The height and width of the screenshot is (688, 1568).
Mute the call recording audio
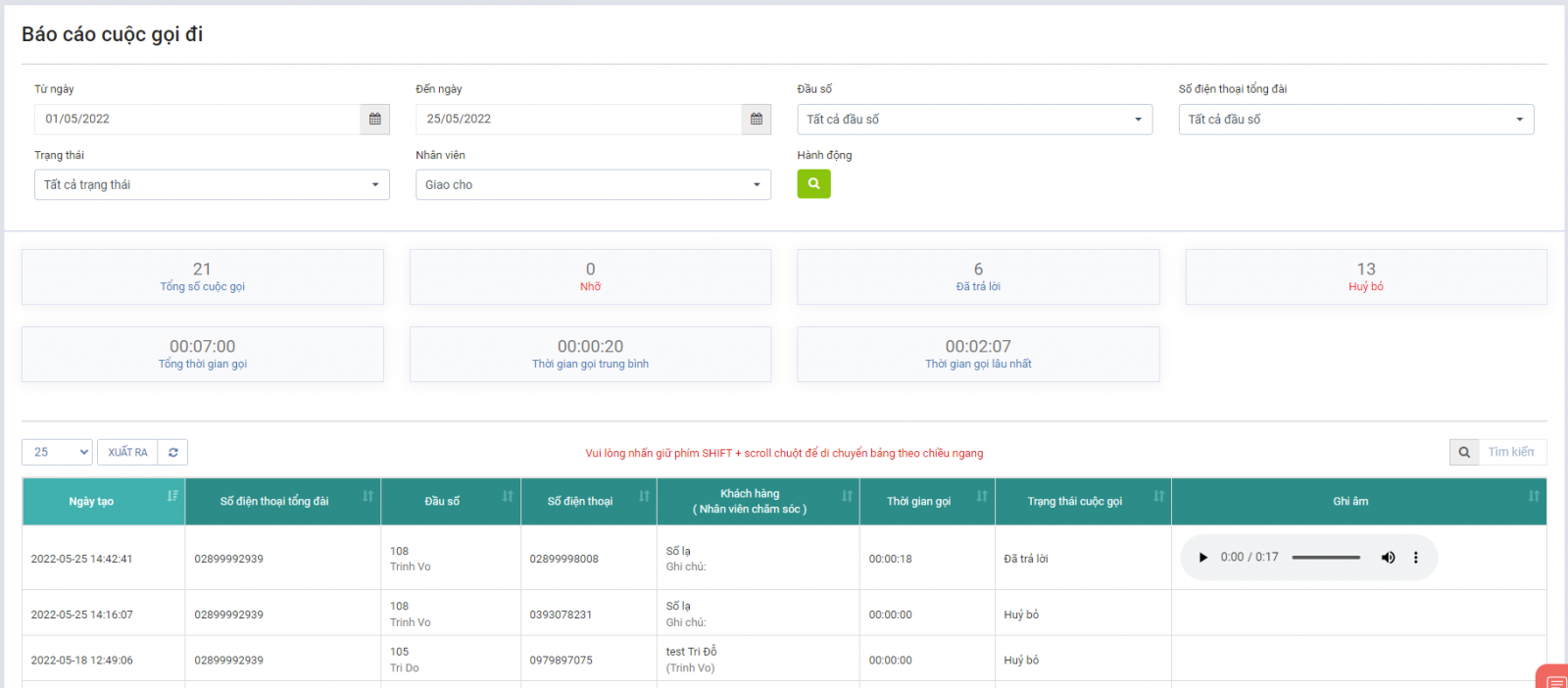click(x=1388, y=558)
